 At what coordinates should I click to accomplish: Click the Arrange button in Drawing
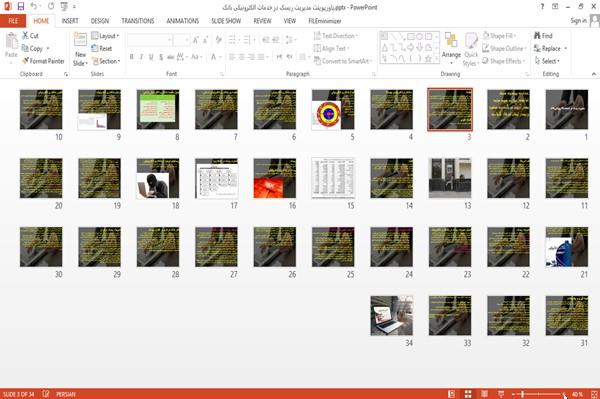pyautogui.click(x=451, y=49)
